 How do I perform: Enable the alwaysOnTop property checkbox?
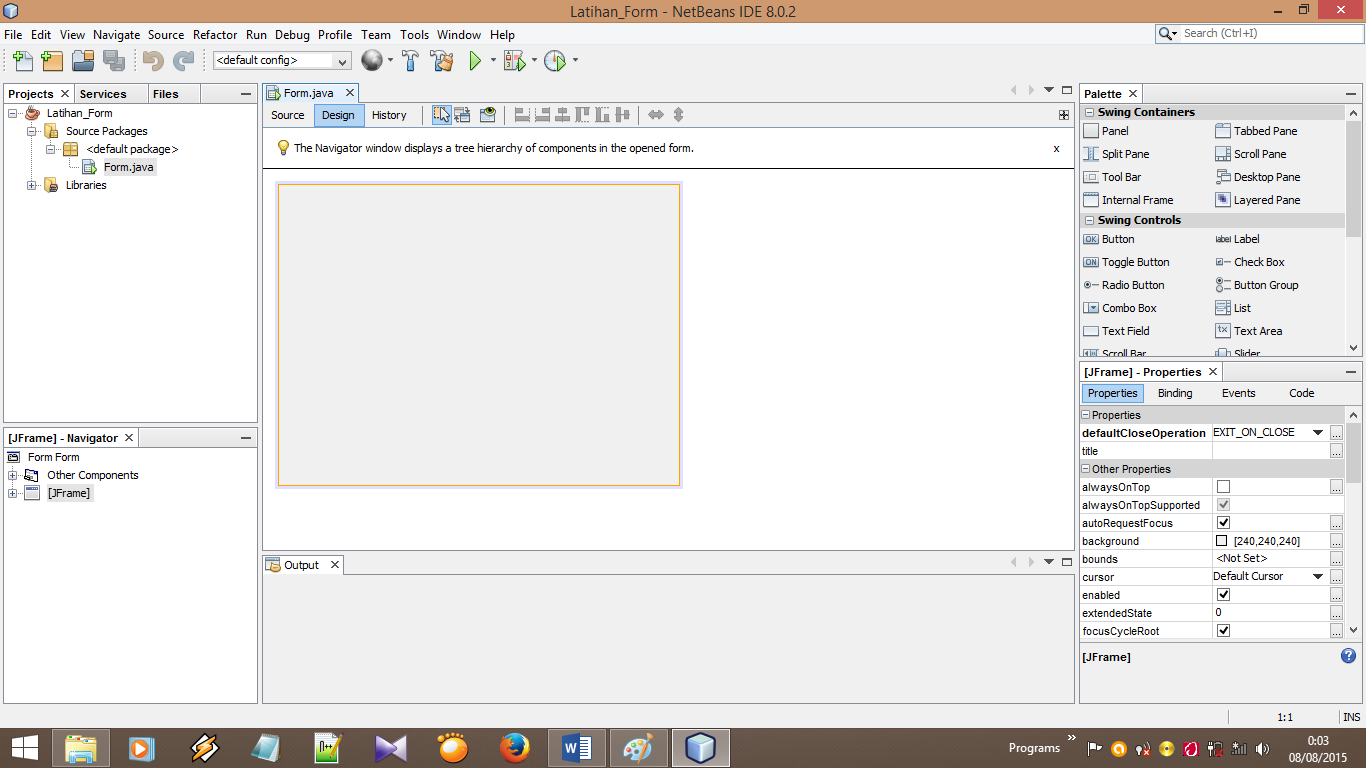tap(1222, 486)
